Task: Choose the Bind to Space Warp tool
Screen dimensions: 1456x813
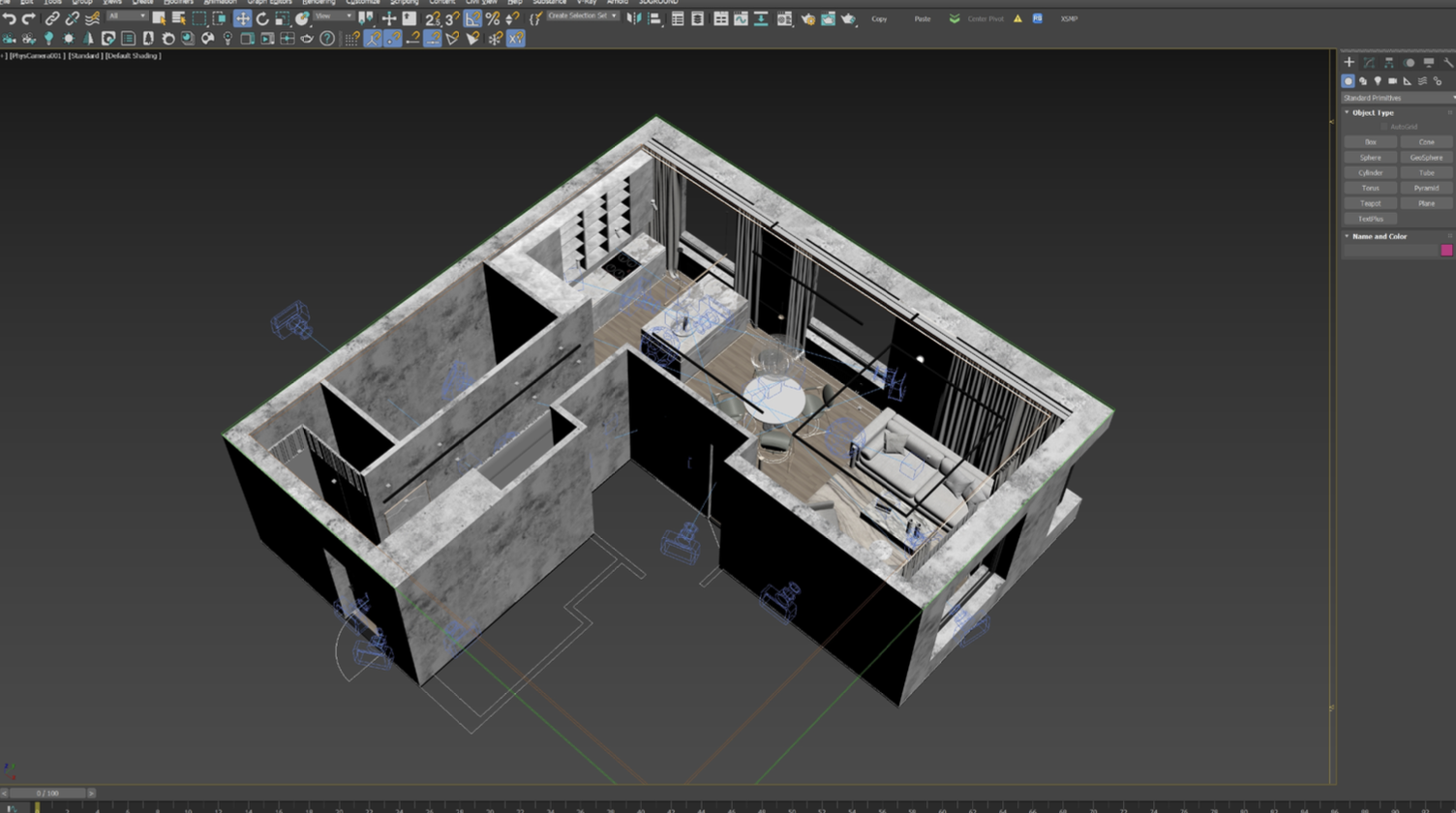Action: click(x=92, y=18)
